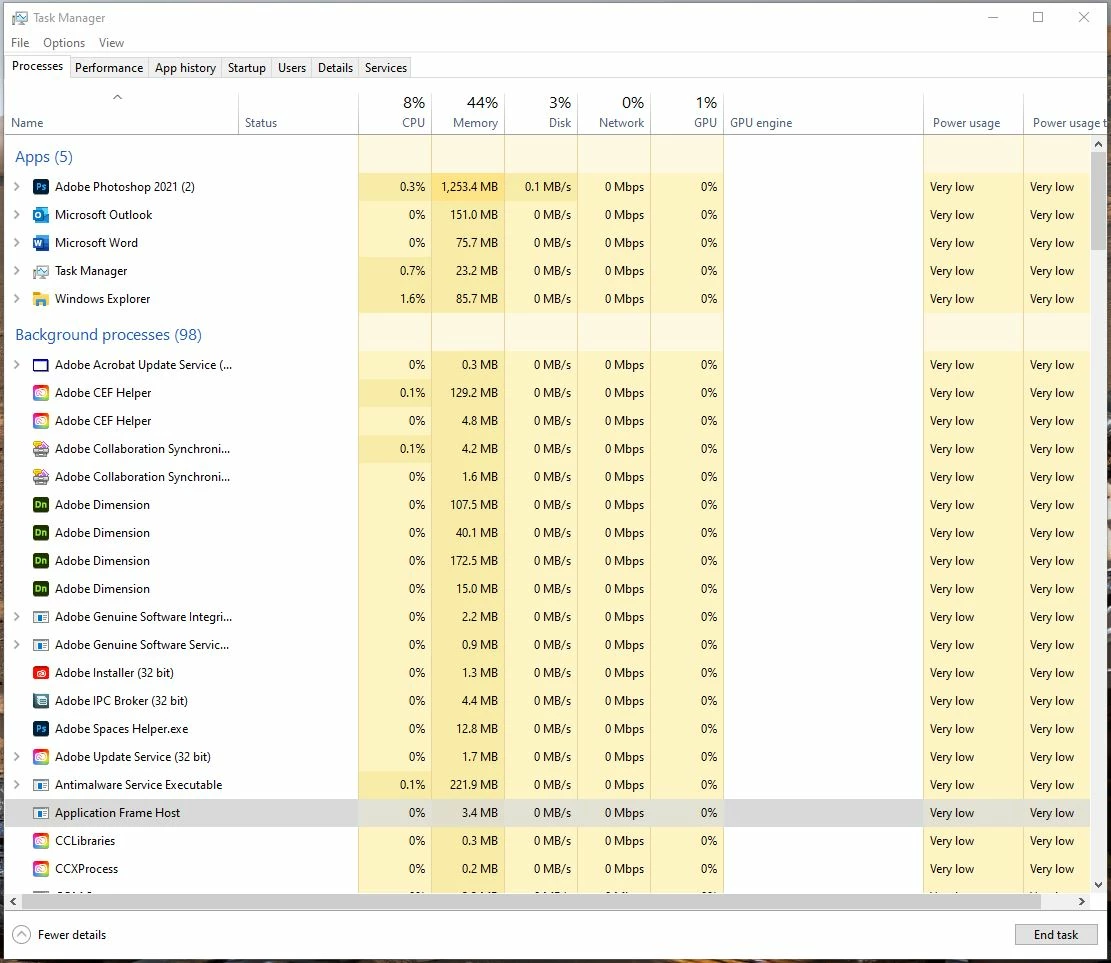This screenshot has height=963, width=1111.
Task: Expand the Microsoft Outlook process group
Action: click(16, 215)
